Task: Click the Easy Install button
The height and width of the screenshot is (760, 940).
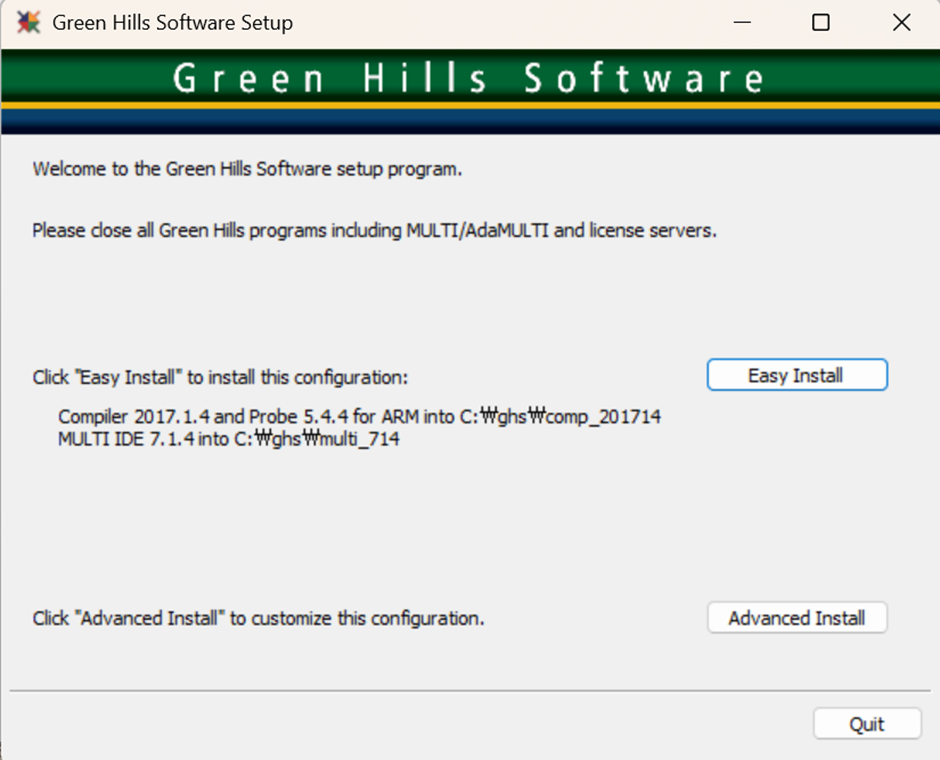Action: (797, 375)
